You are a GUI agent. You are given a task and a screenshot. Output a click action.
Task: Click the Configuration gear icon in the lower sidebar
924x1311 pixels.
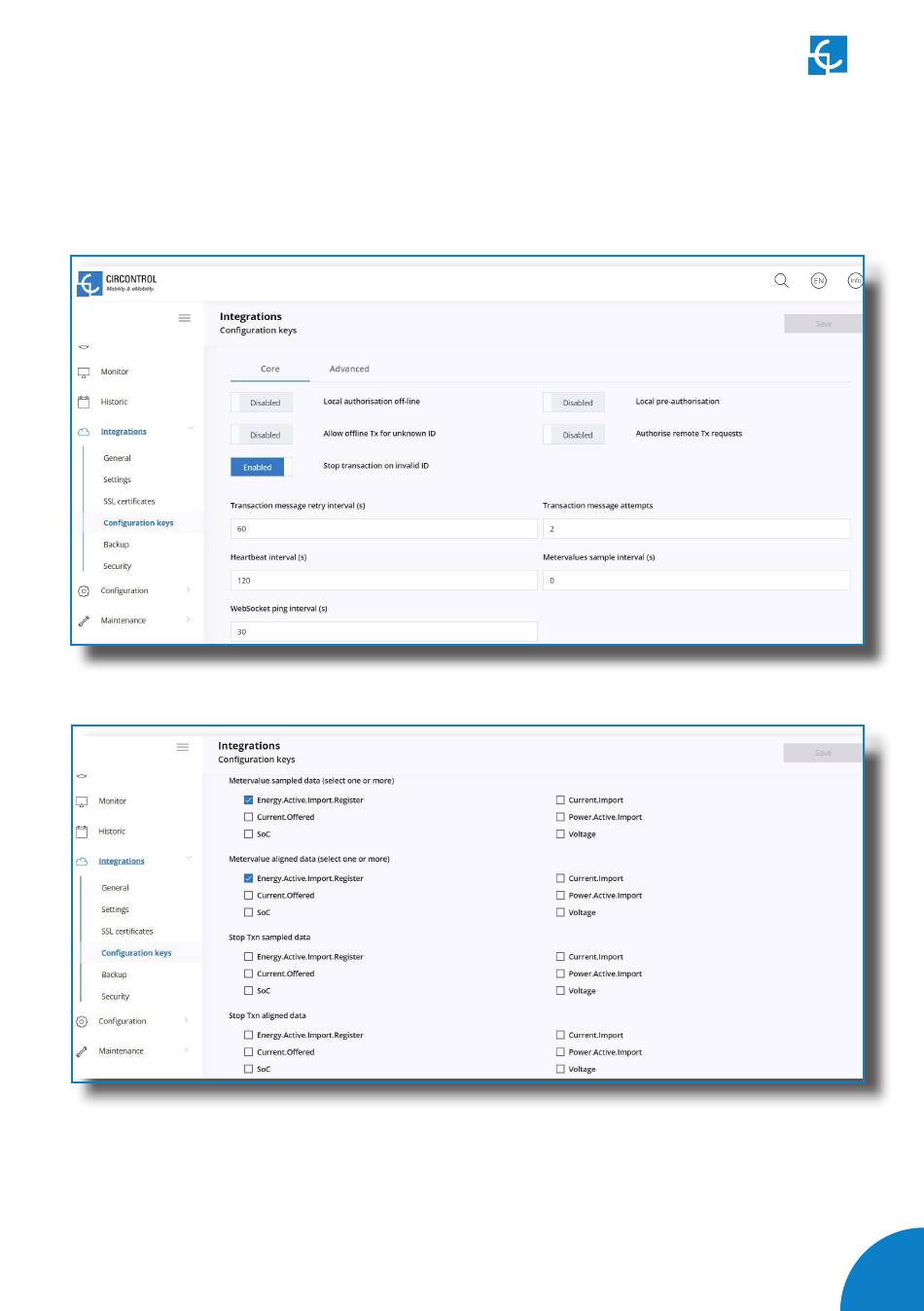(82, 1021)
